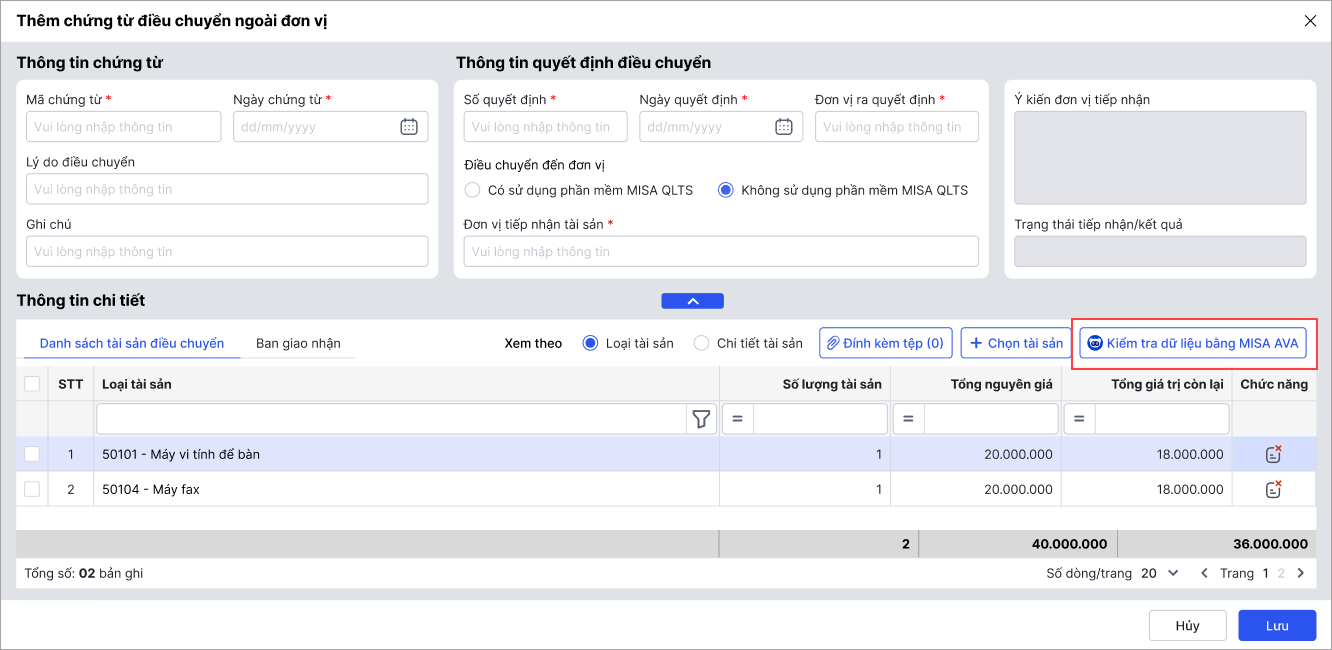Image resolution: width=1332 pixels, height=650 pixels.
Task: Collapse the upper info section with the blue chevron
Action: [x=692, y=301]
